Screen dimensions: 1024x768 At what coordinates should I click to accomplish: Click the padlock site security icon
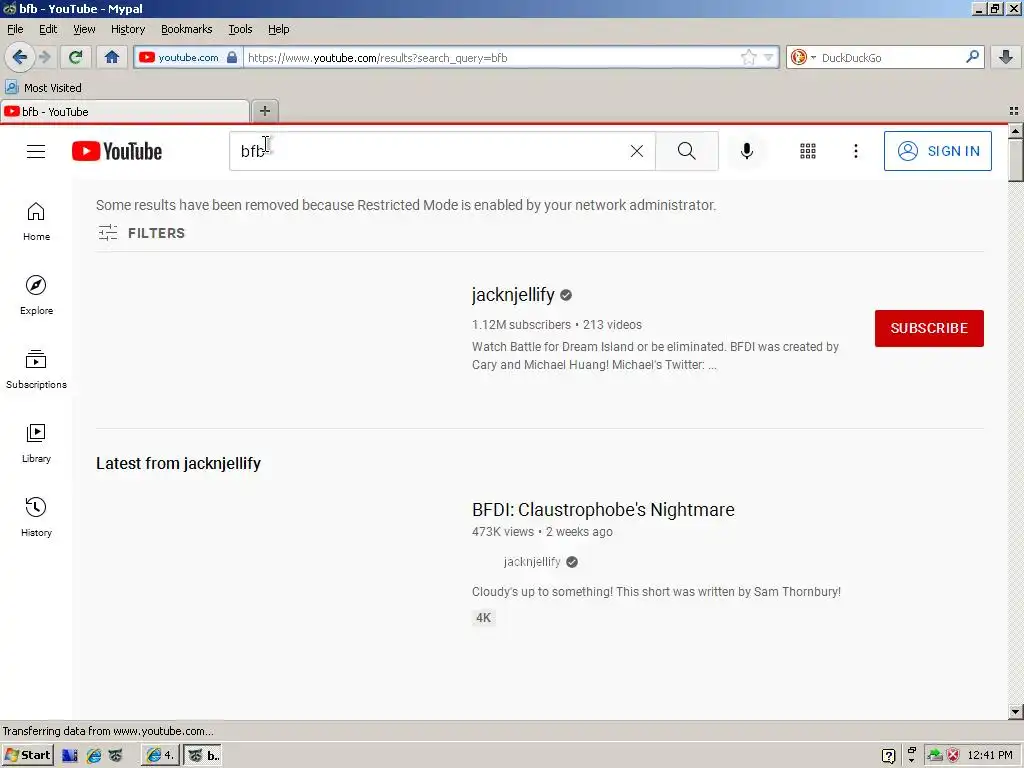click(x=232, y=57)
